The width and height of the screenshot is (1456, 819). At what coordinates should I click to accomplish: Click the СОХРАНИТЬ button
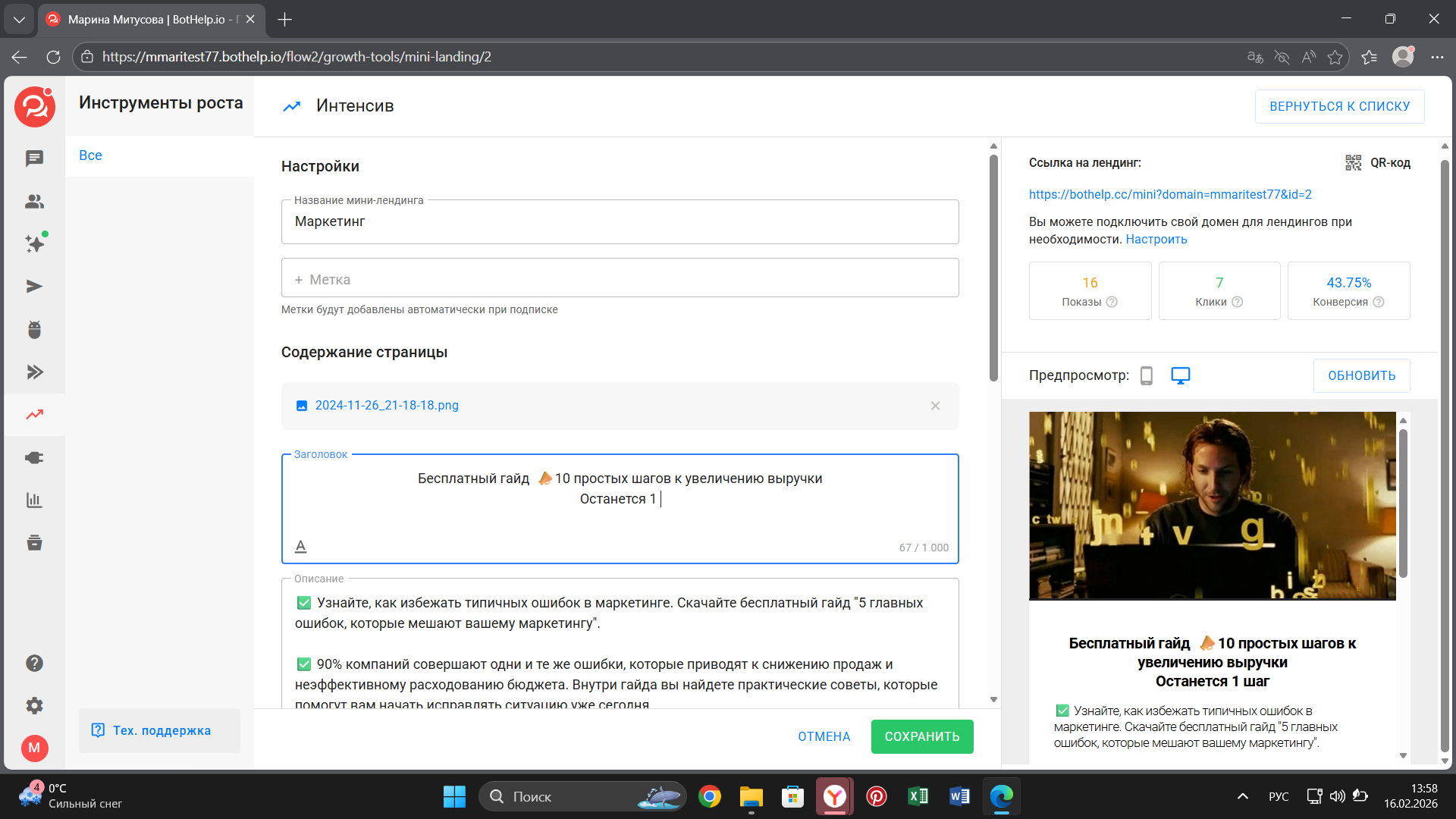point(921,736)
